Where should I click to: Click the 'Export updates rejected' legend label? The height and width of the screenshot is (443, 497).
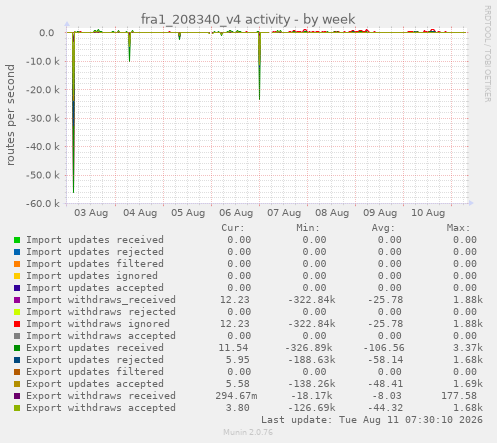tap(95, 360)
